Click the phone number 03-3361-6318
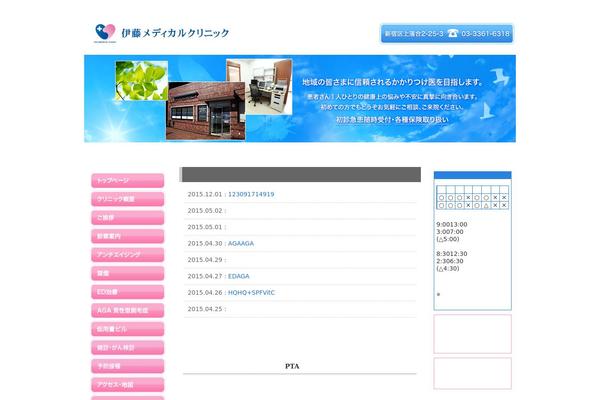 [x=485, y=34]
